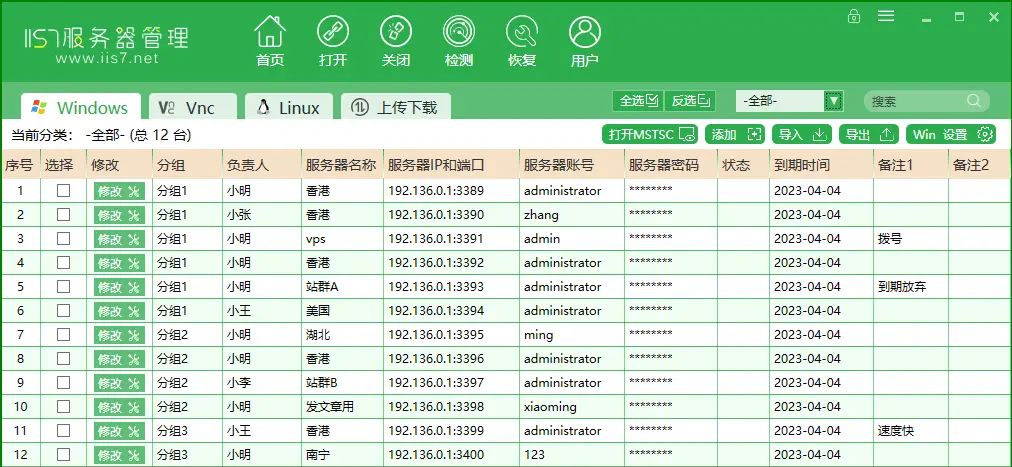Viewport: 1012px width, 467px height.
Task: Click the search magnifier icon
Action: [x=974, y=101]
